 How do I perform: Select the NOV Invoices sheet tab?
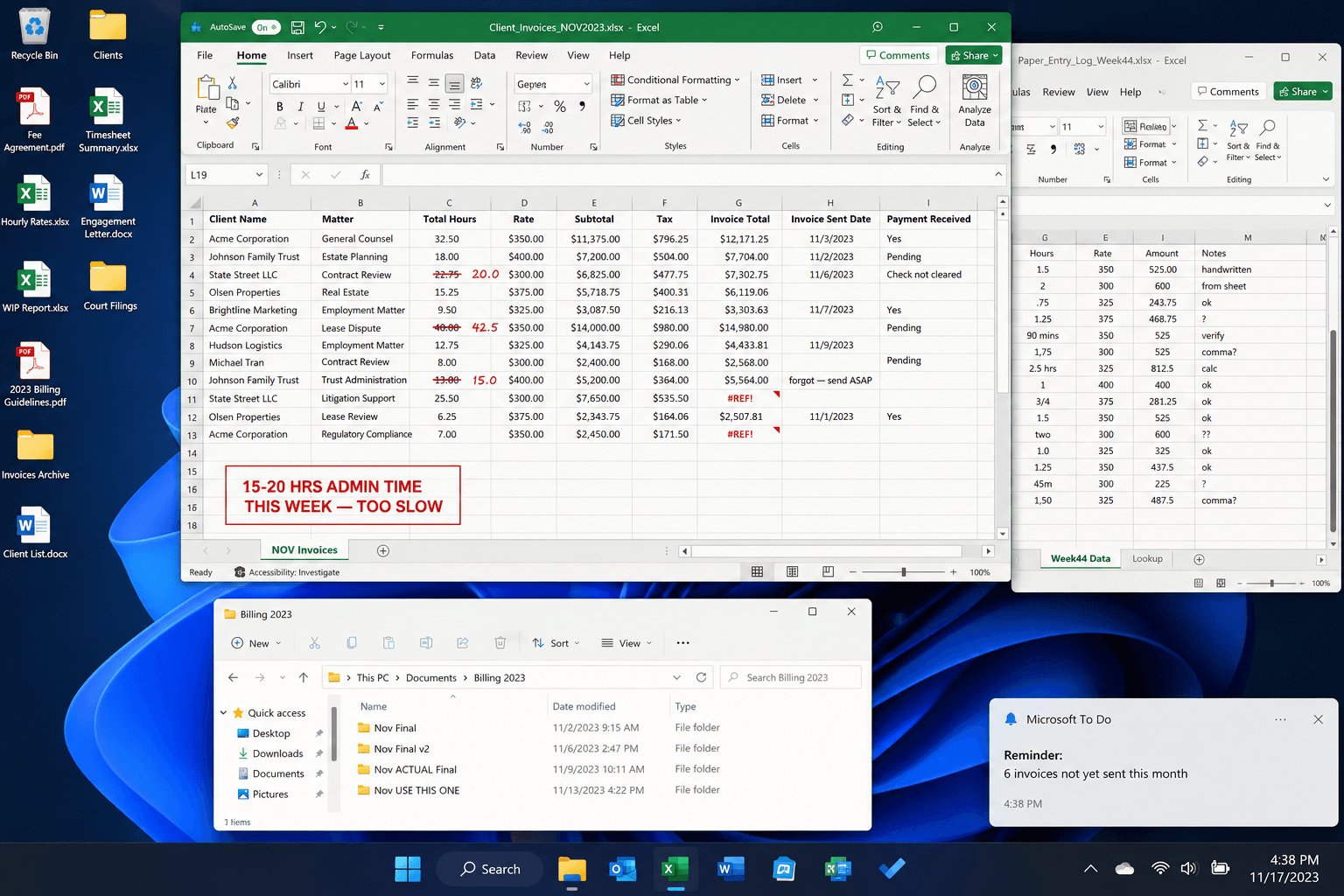pos(304,550)
